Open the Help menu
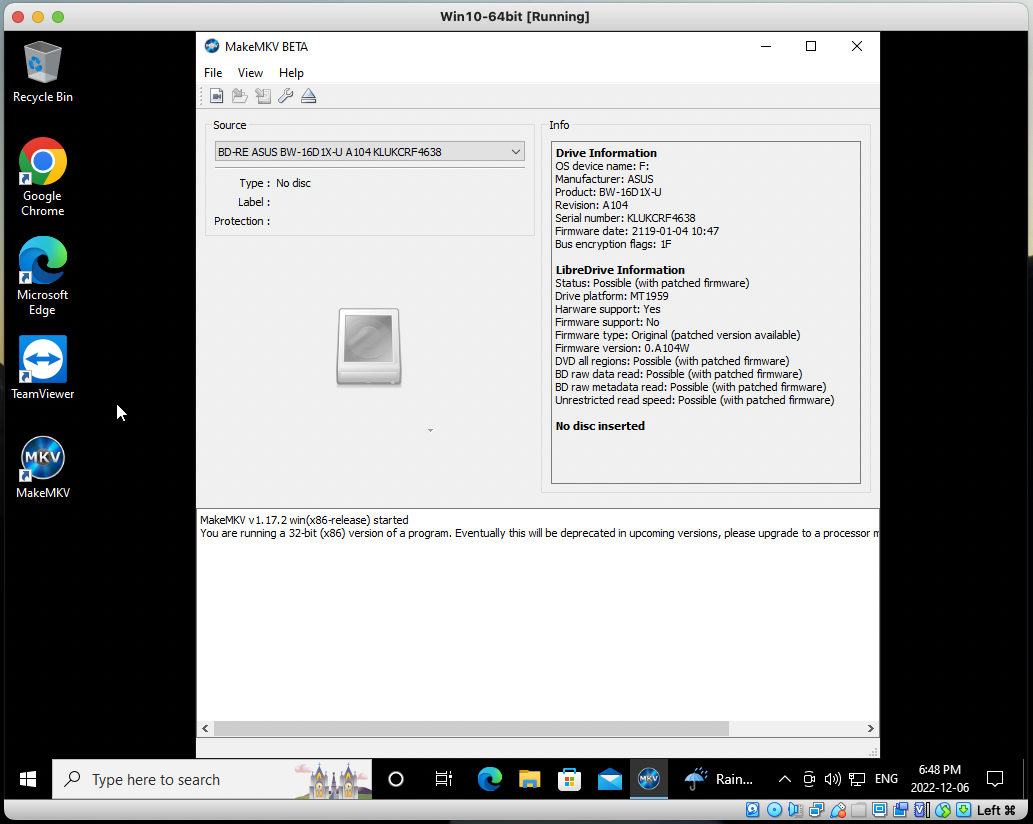The height and width of the screenshot is (824, 1033). pyautogui.click(x=291, y=72)
